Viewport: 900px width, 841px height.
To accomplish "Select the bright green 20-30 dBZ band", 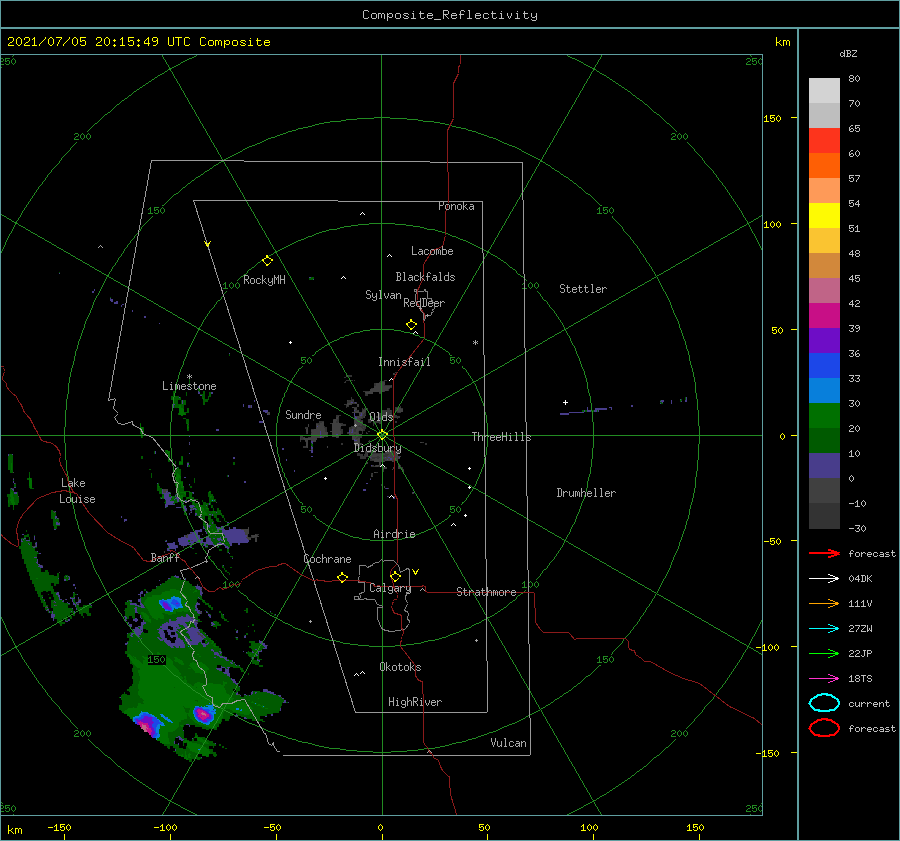I will click(824, 416).
